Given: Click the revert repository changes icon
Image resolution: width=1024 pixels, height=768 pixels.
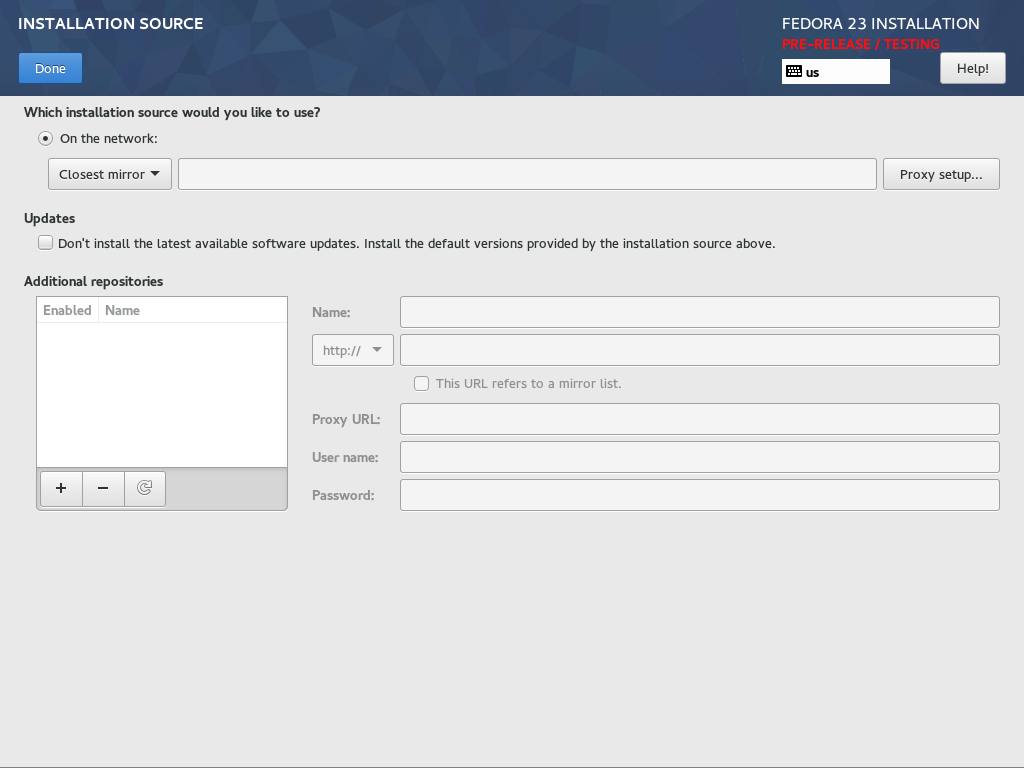Looking at the screenshot, I should coord(144,488).
